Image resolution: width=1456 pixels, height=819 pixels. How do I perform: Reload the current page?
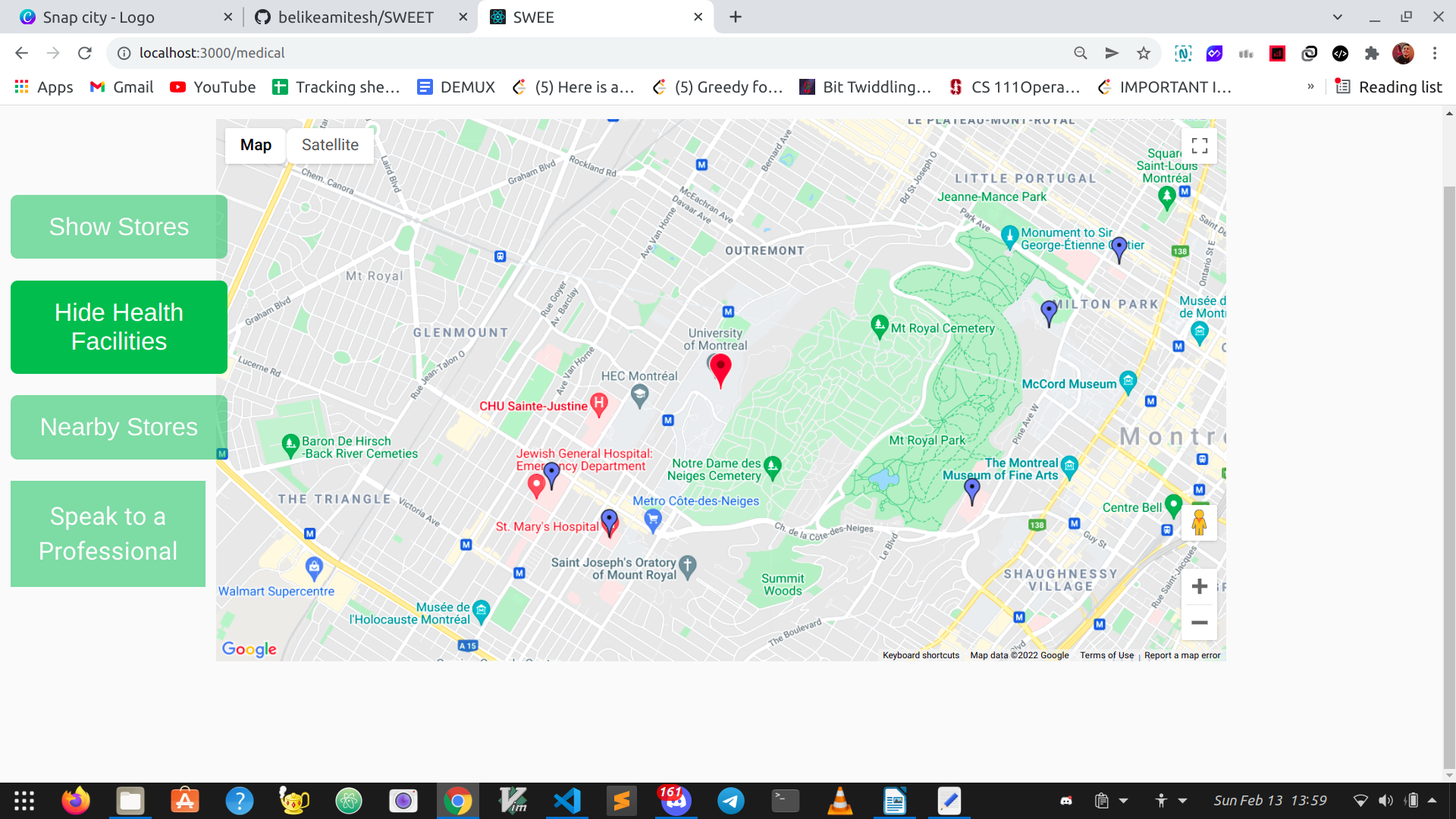coord(85,53)
